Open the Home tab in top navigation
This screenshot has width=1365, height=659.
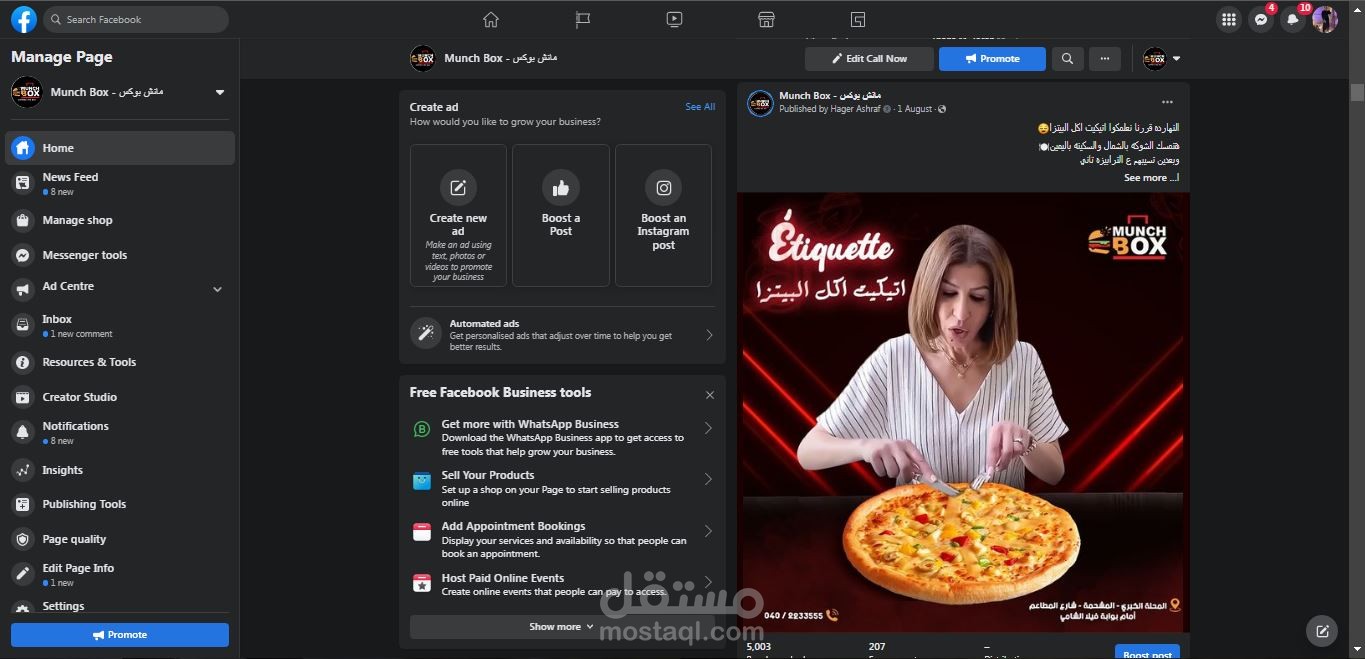pos(490,19)
